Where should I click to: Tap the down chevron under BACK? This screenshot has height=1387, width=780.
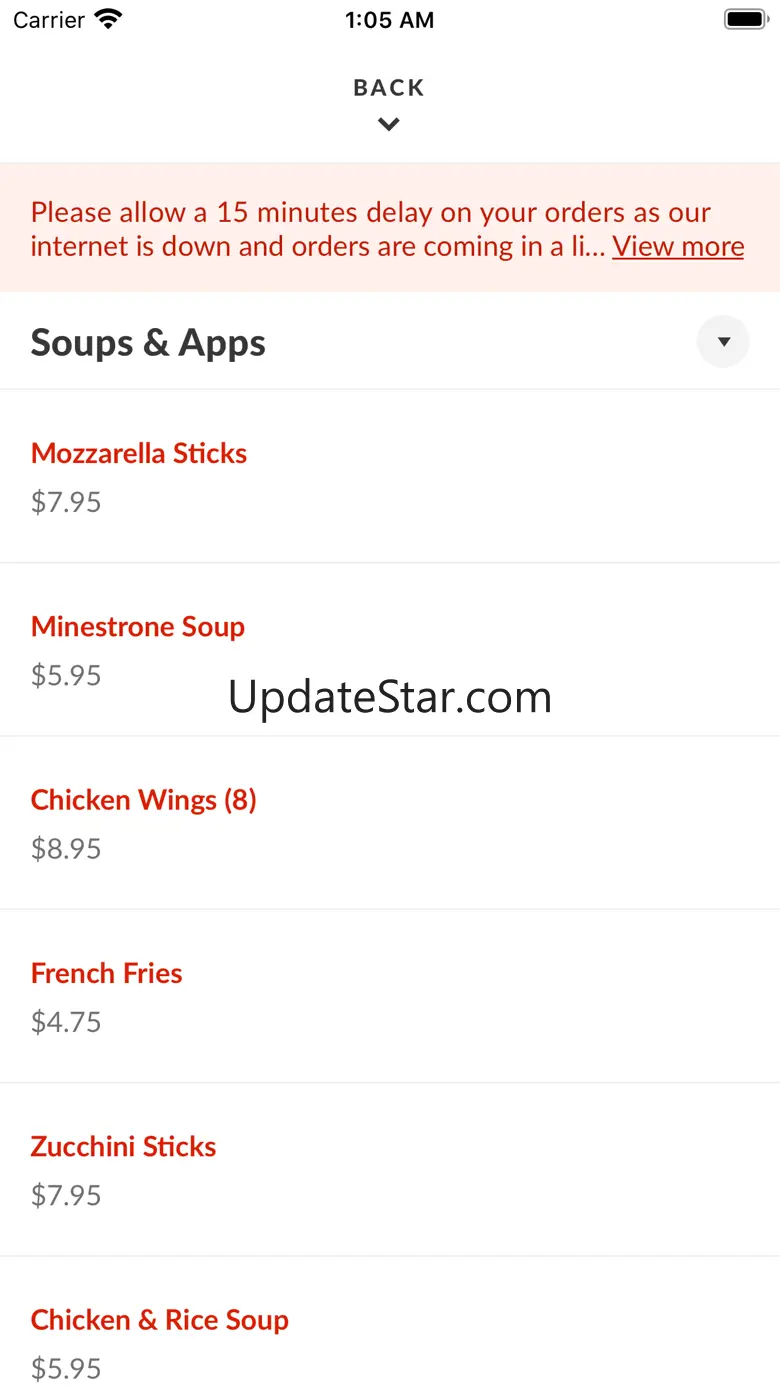[x=389, y=125]
